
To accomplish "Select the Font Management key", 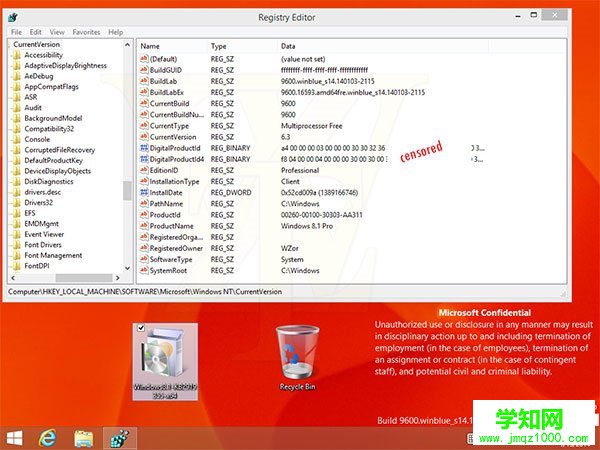I will click(x=53, y=255).
